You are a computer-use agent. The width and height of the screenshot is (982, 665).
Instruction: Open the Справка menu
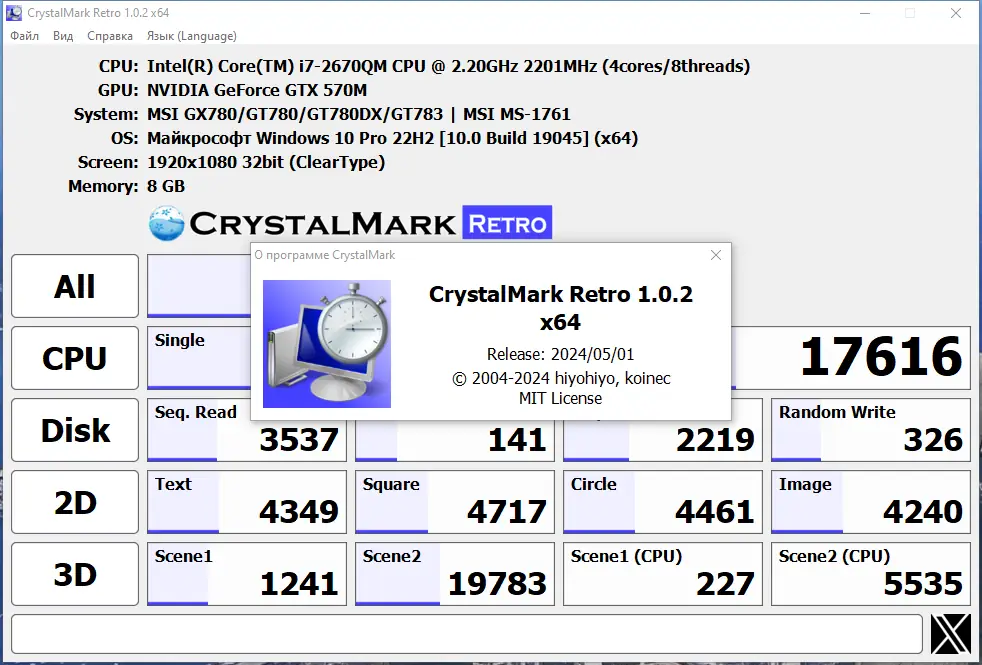pyautogui.click(x=110, y=36)
